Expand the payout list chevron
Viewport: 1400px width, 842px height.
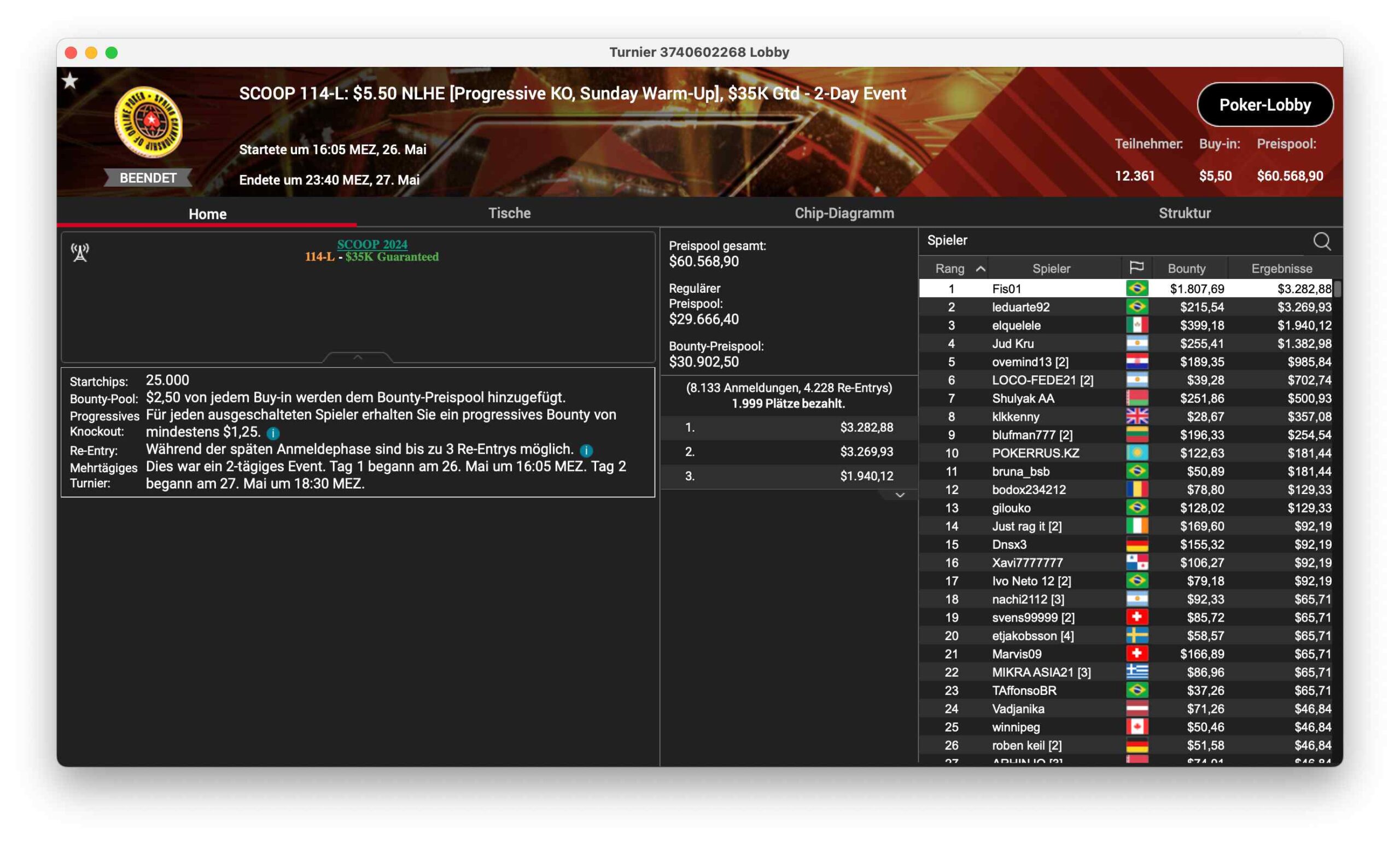tap(899, 495)
